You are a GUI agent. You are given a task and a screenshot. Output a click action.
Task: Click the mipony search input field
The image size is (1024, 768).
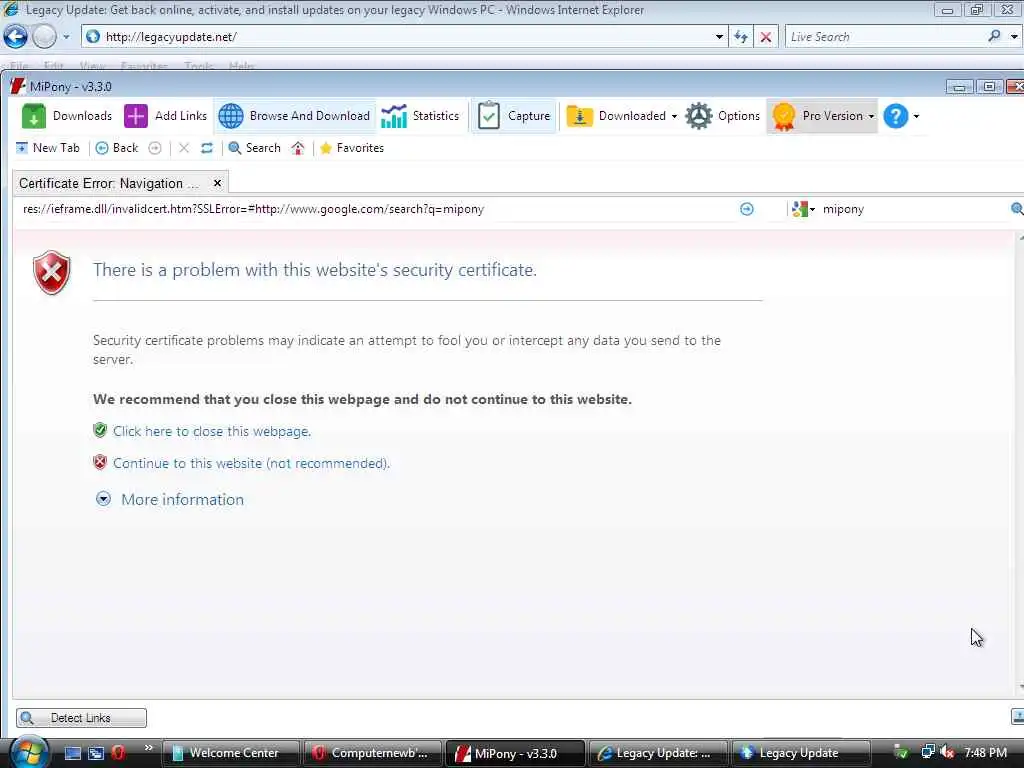pyautogui.click(x=911, y=209)
